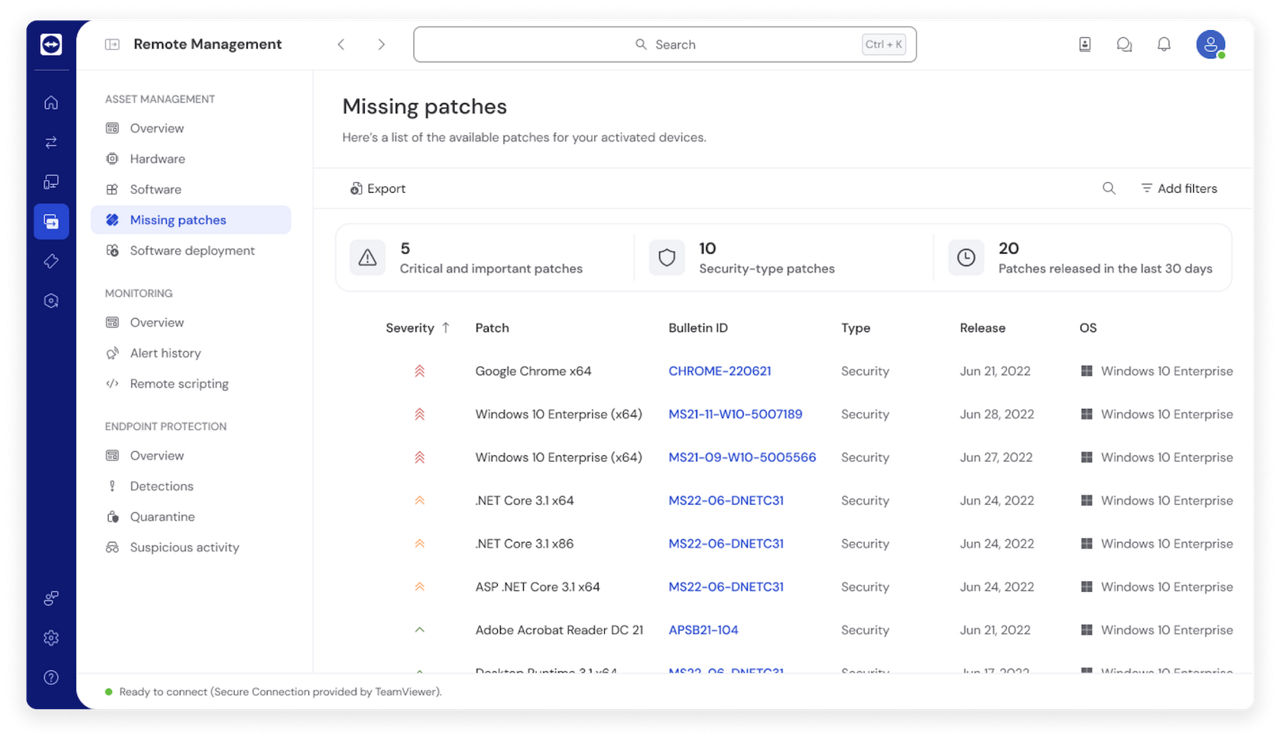This screenshot has width=1280, height=741.
Task: Click the Export button
Action: pos(377,188)
